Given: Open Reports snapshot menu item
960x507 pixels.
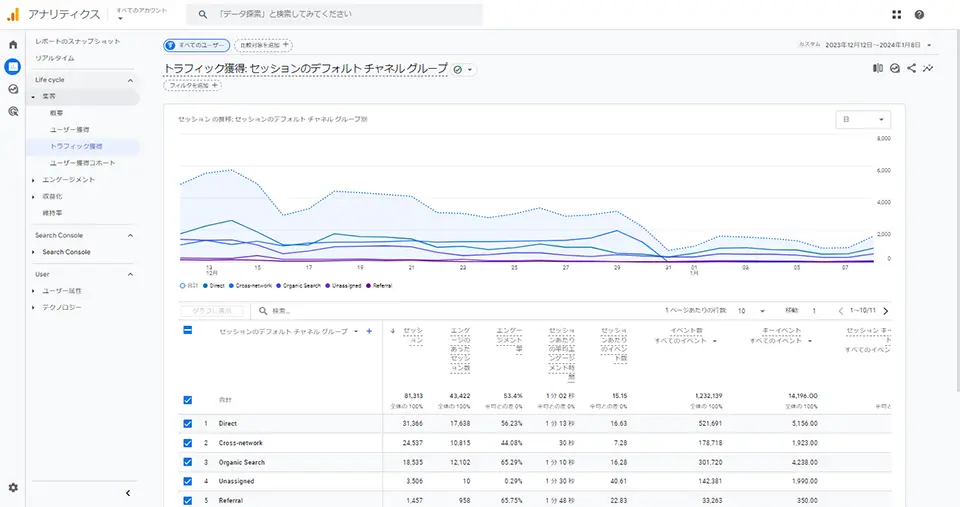Looking at the screenshot, I should [78, 41].
